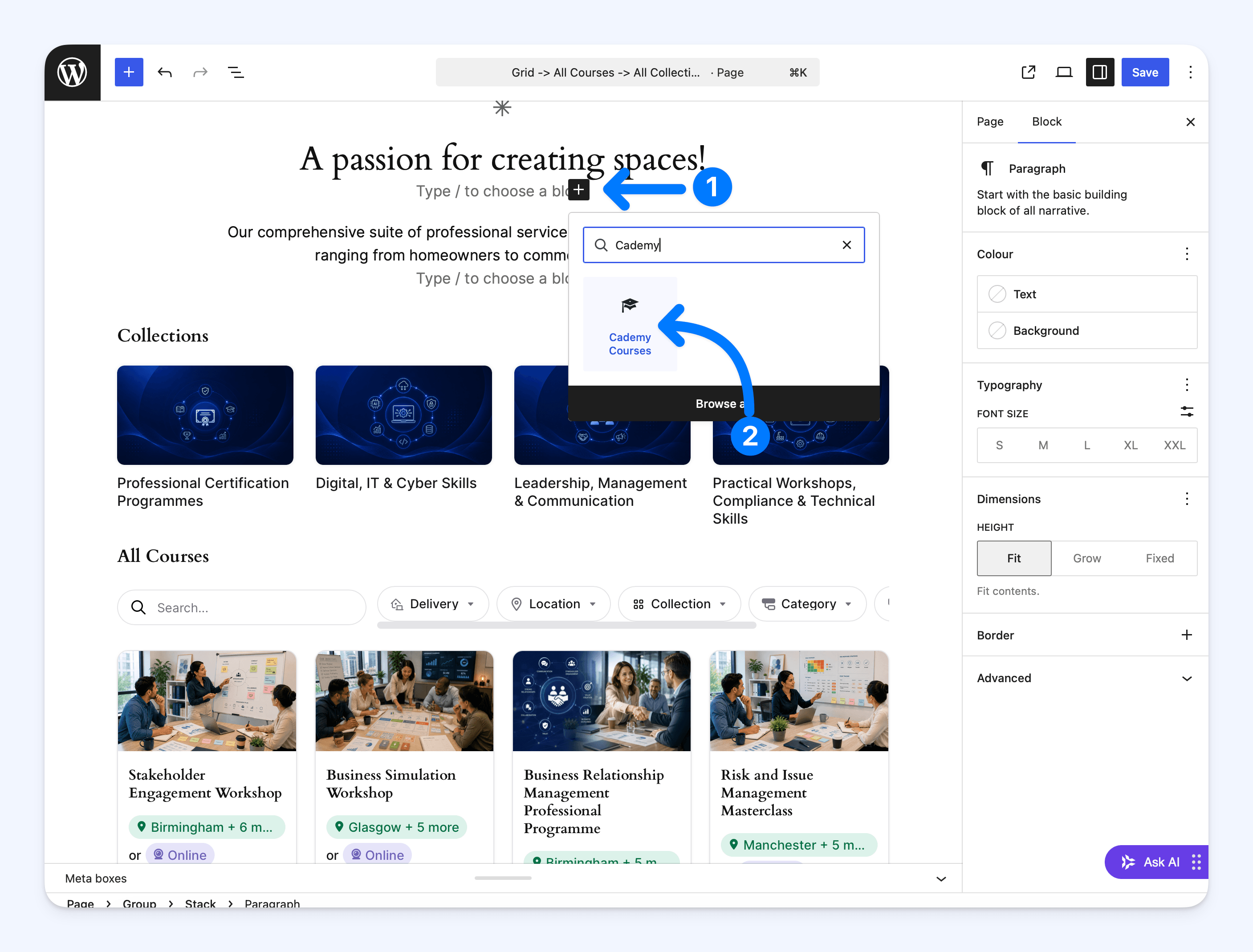View the page in a new tab
The image size is (1253, 952).
(x=1029, y=73)
